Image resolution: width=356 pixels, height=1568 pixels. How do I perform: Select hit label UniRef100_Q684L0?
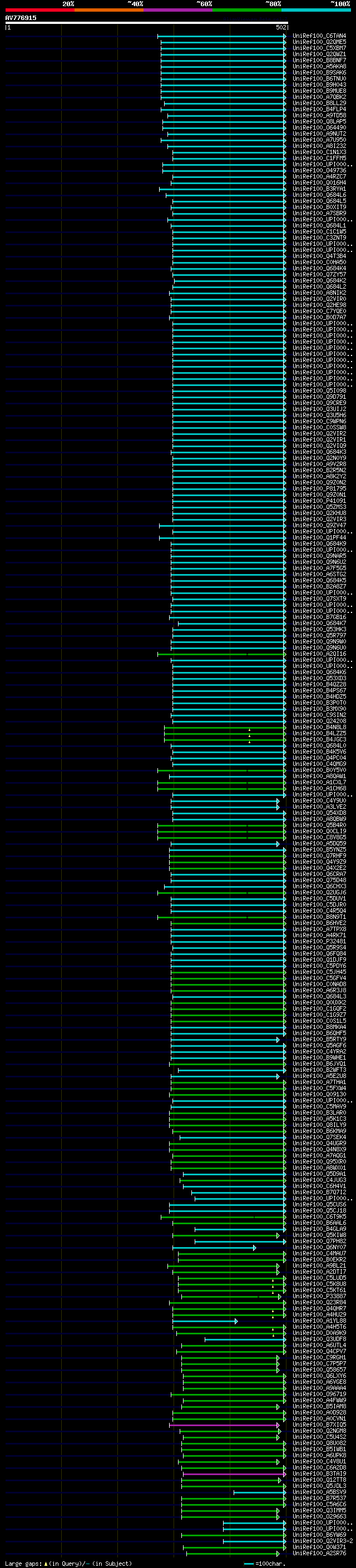(319, 746)
